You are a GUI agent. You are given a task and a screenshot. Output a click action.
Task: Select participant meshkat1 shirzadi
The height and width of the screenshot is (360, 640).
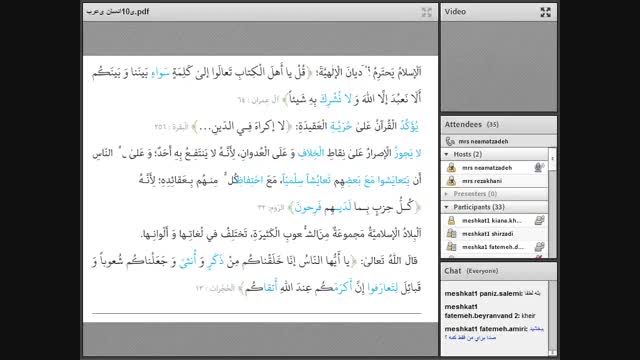pyautogui.click(x=495, y=233)
